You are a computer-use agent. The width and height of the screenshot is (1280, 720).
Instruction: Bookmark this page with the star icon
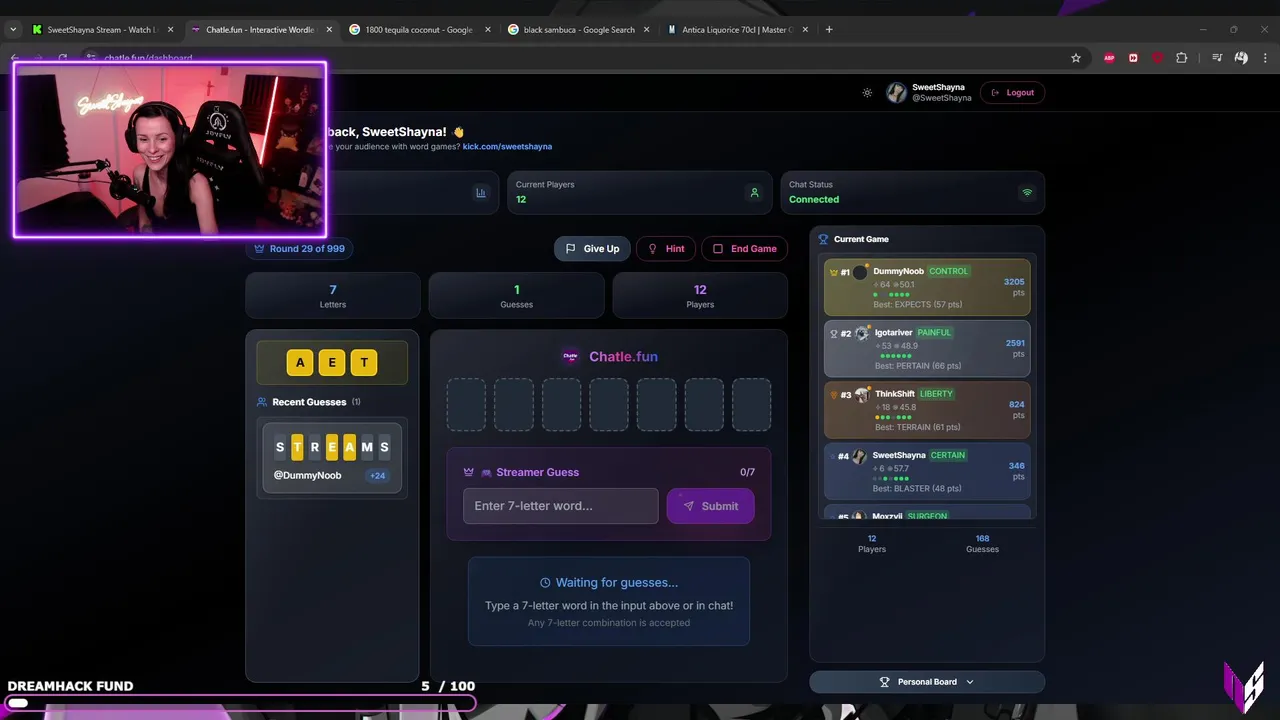click(x=1076, y=58)
